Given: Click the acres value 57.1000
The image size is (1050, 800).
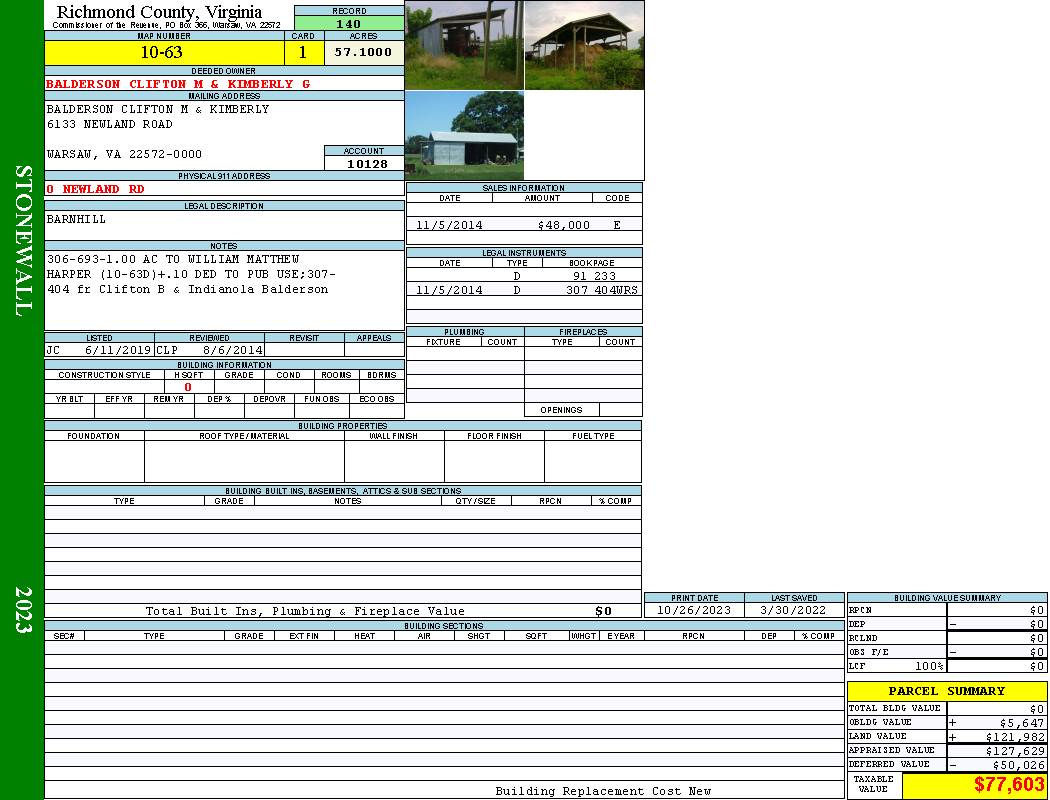Looking at the screenshot, I should click(x=363, y=53).
